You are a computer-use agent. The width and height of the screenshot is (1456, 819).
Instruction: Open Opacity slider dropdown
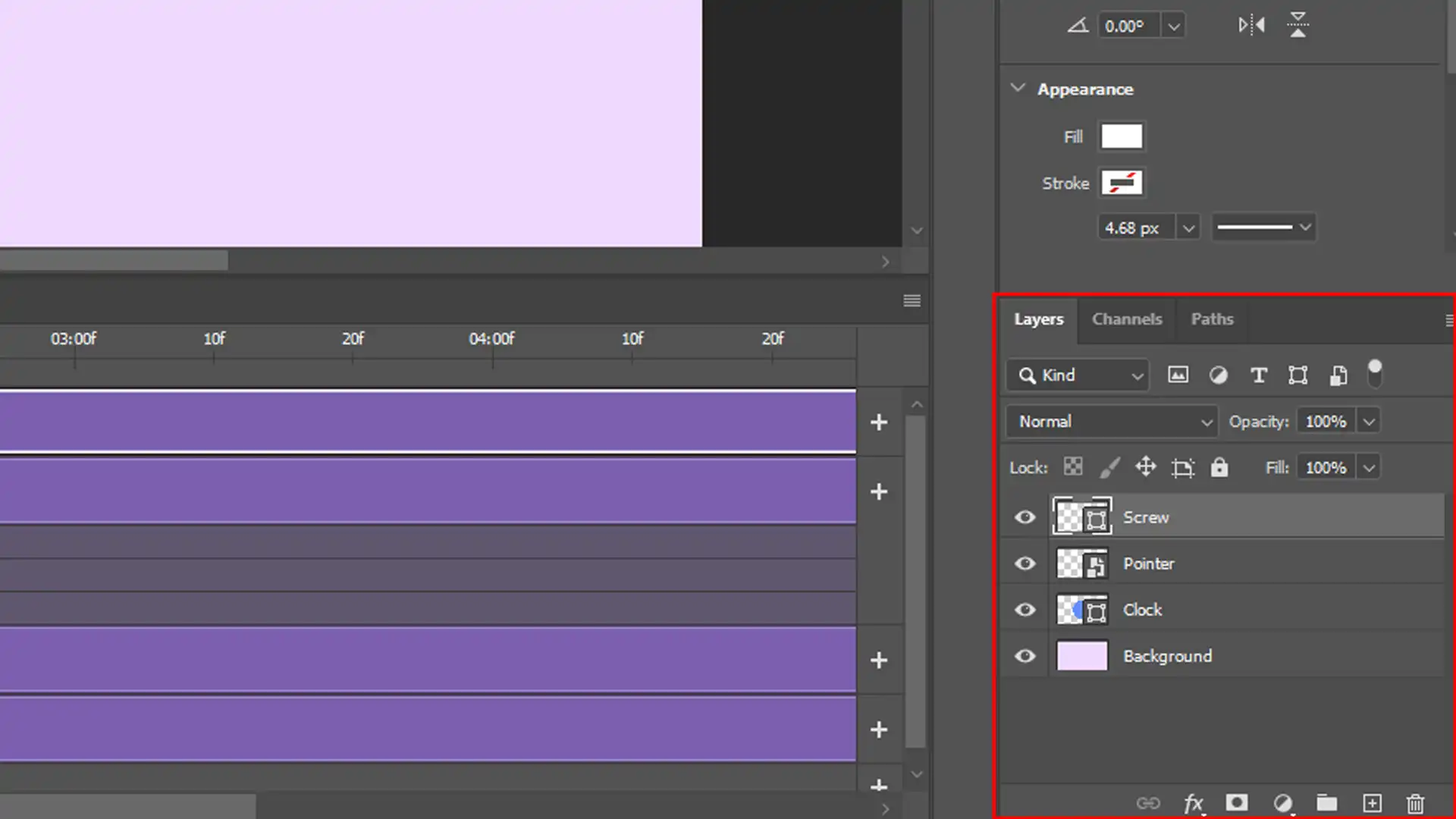click(1369, 421)
